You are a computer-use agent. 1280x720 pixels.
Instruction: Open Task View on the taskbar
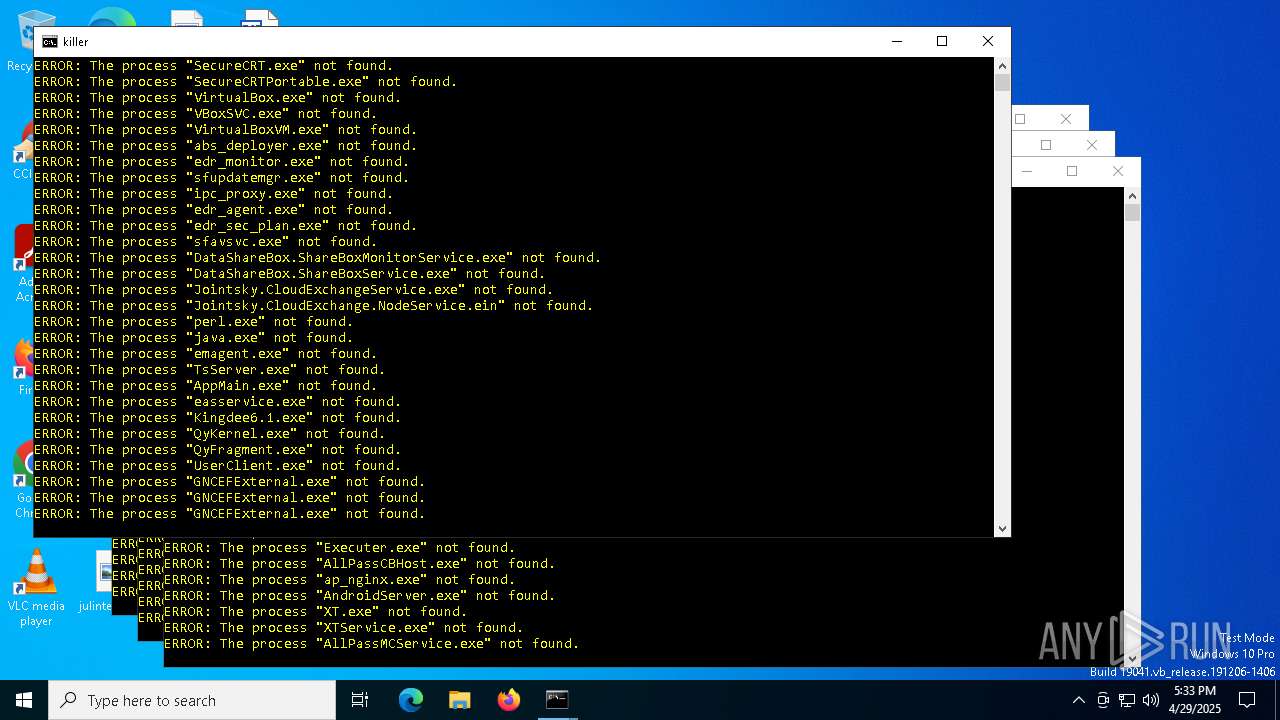[360, 700]
